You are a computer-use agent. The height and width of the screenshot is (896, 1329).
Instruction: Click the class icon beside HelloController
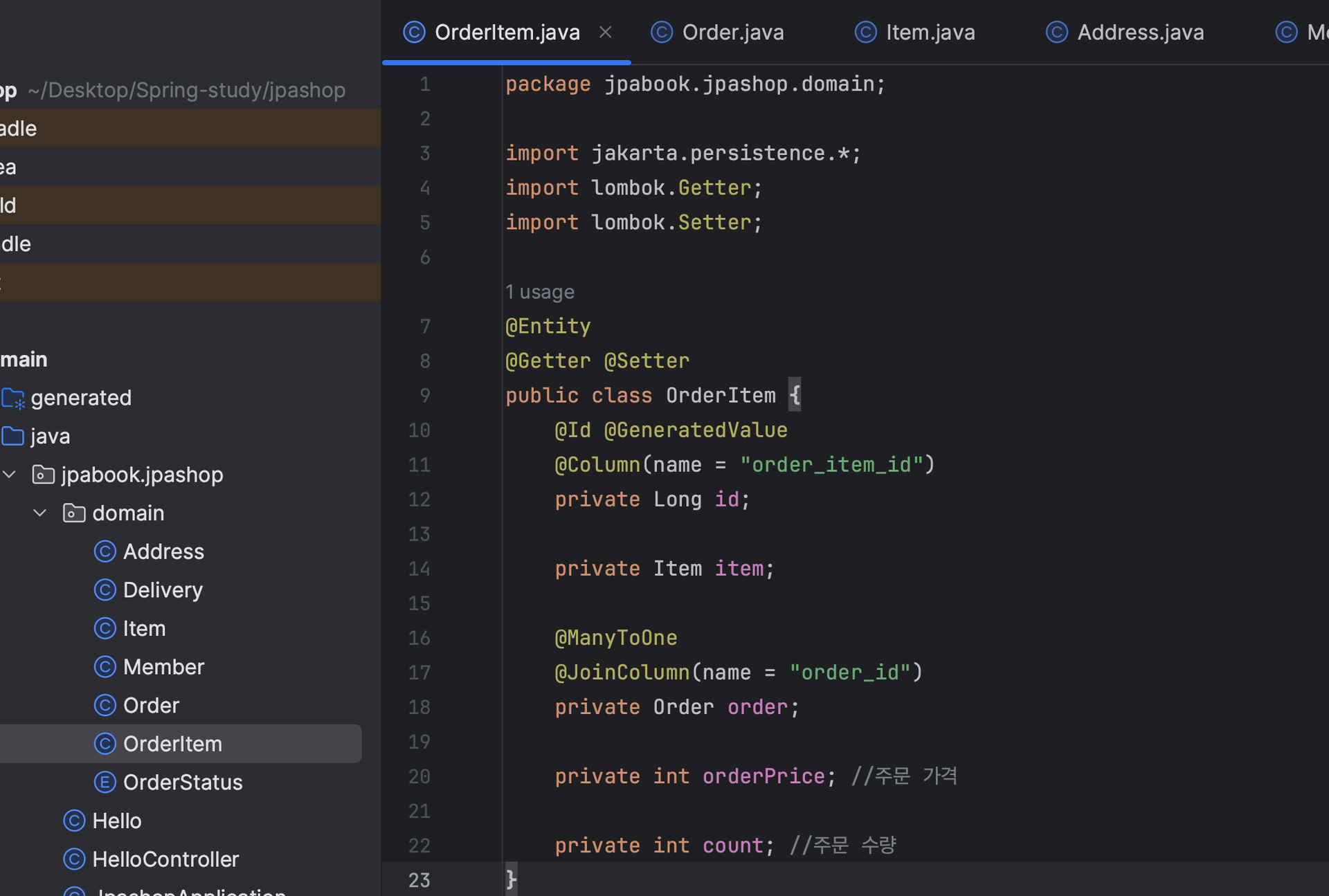(74, 859)
